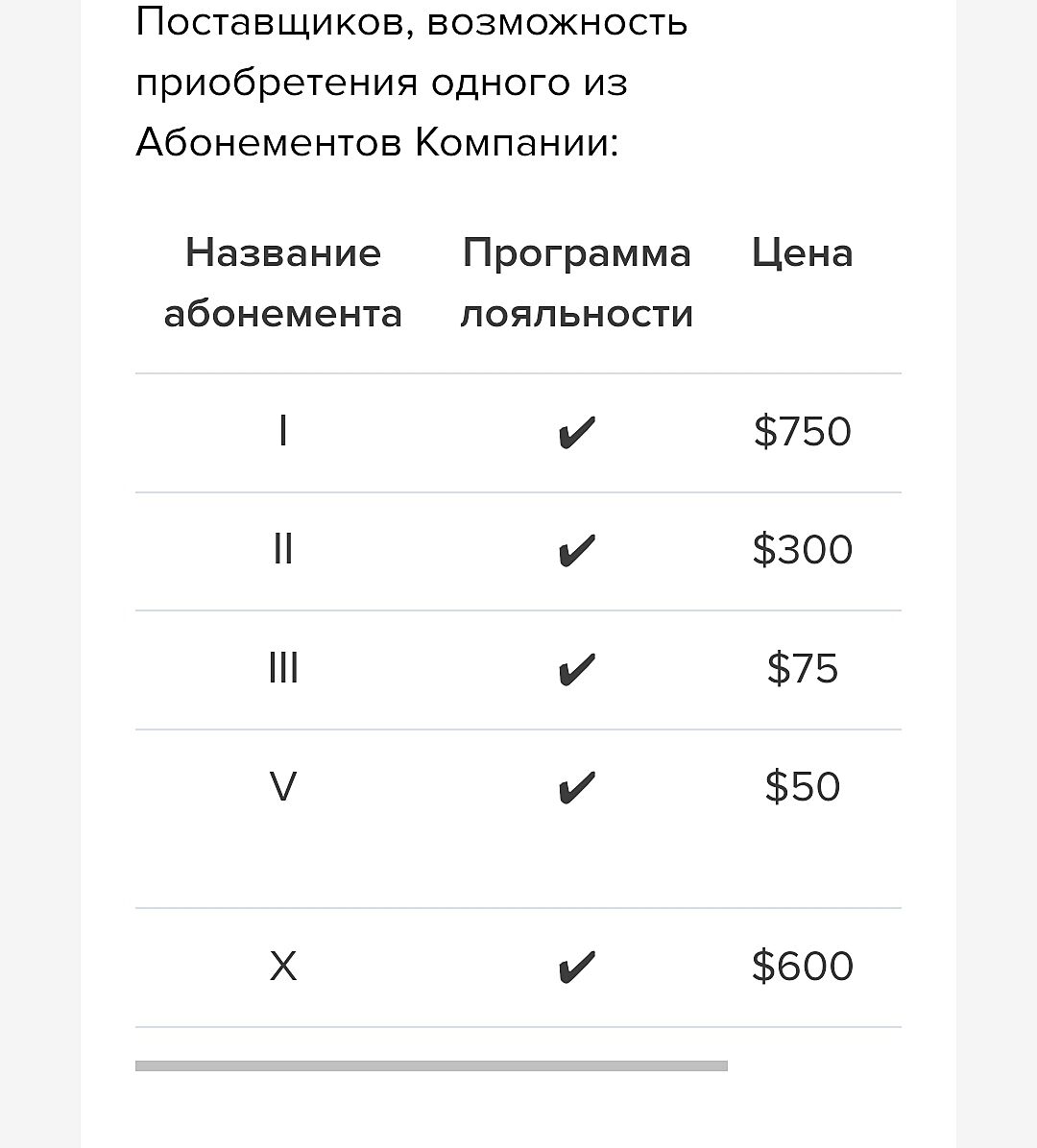Click the checkmark in subscription III row
Screen dimensions: 1037x1148
pyautogui.click(x=576, y=670)
